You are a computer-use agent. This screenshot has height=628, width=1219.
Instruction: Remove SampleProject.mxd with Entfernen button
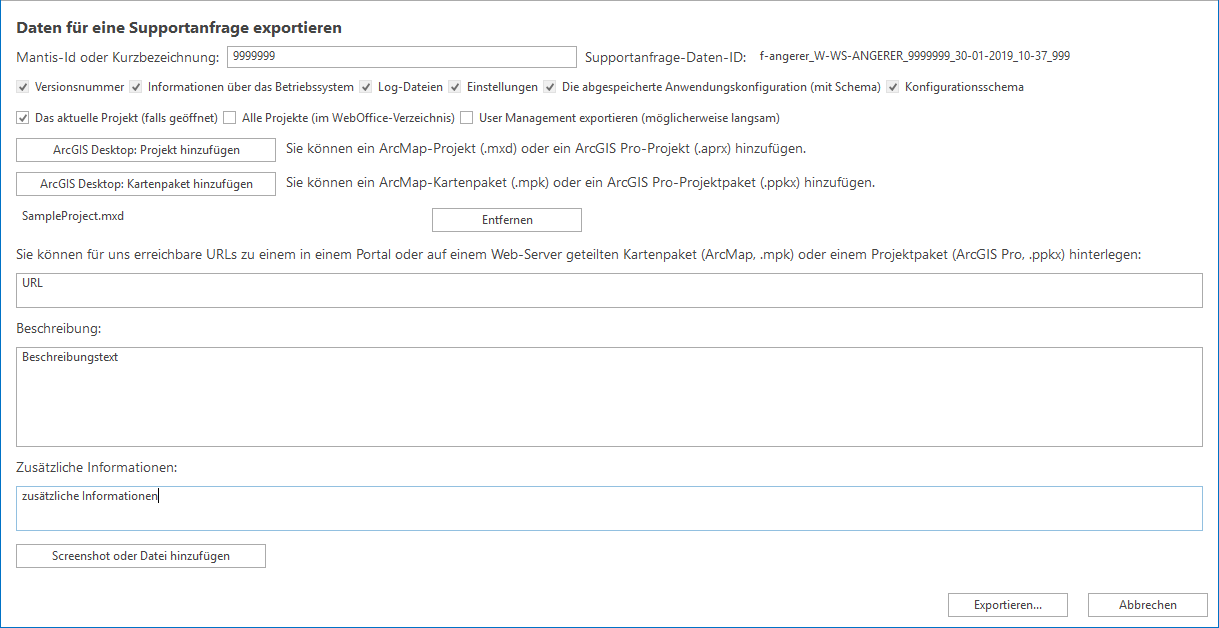[x=506, y=219]
